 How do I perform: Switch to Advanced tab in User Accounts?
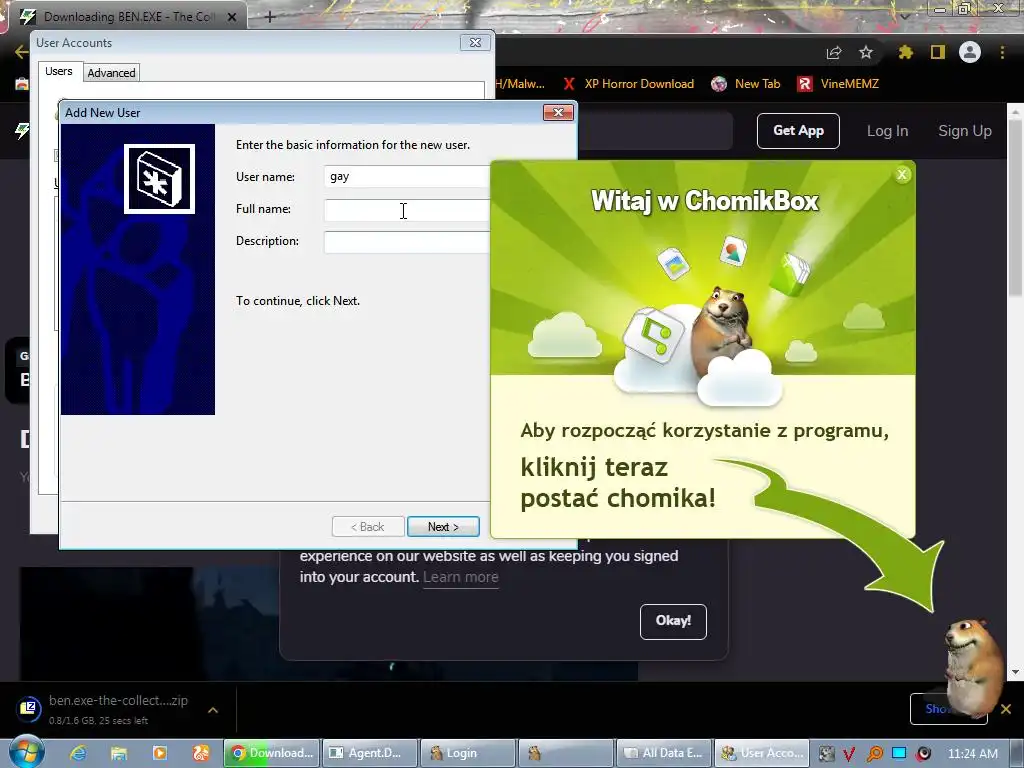(x=111, y=72)
